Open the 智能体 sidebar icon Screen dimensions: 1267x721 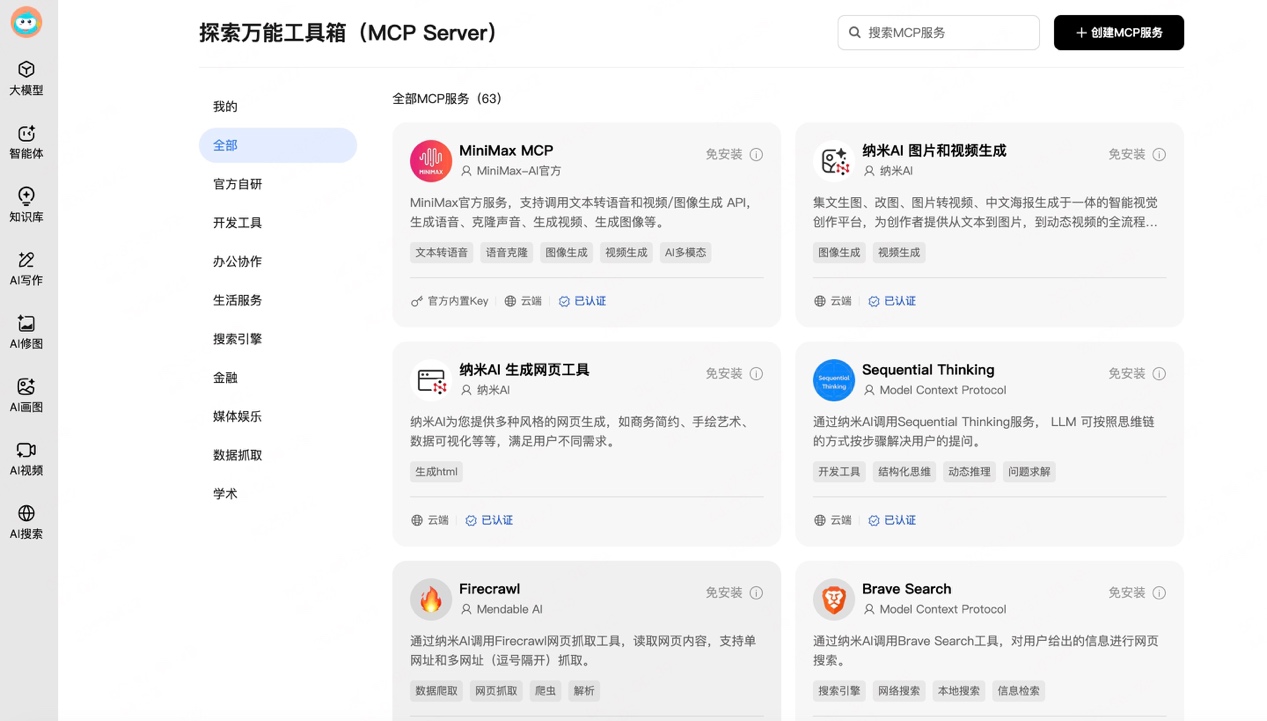(26, 142)
